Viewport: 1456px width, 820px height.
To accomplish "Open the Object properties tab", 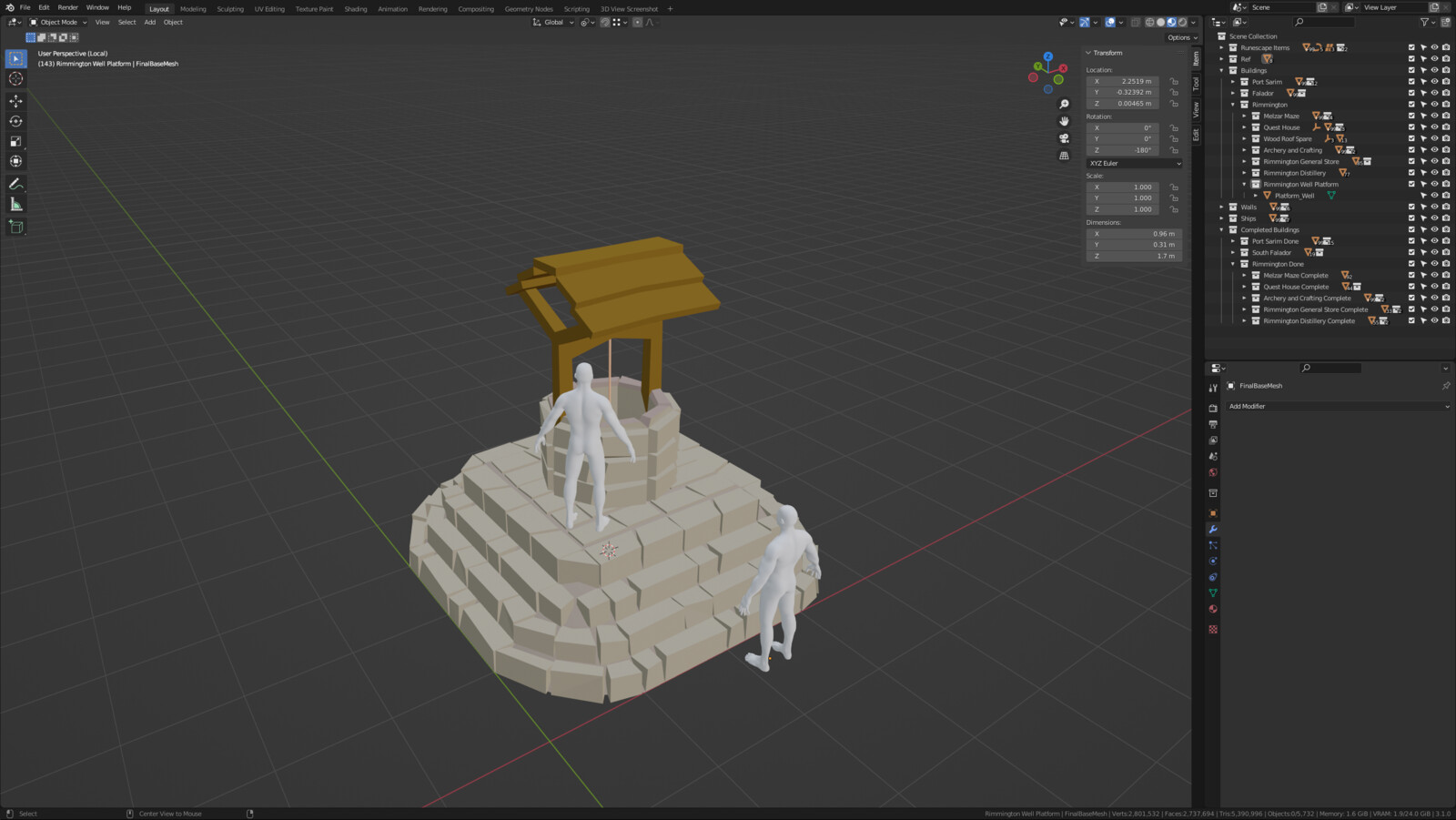I will pyautogui.click(x=1213, y=513).
